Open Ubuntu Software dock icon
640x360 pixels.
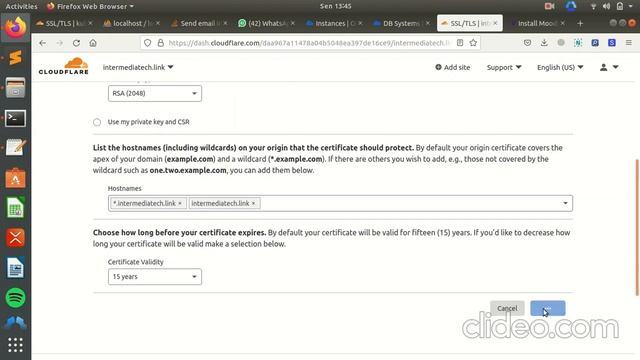[16, 178]
